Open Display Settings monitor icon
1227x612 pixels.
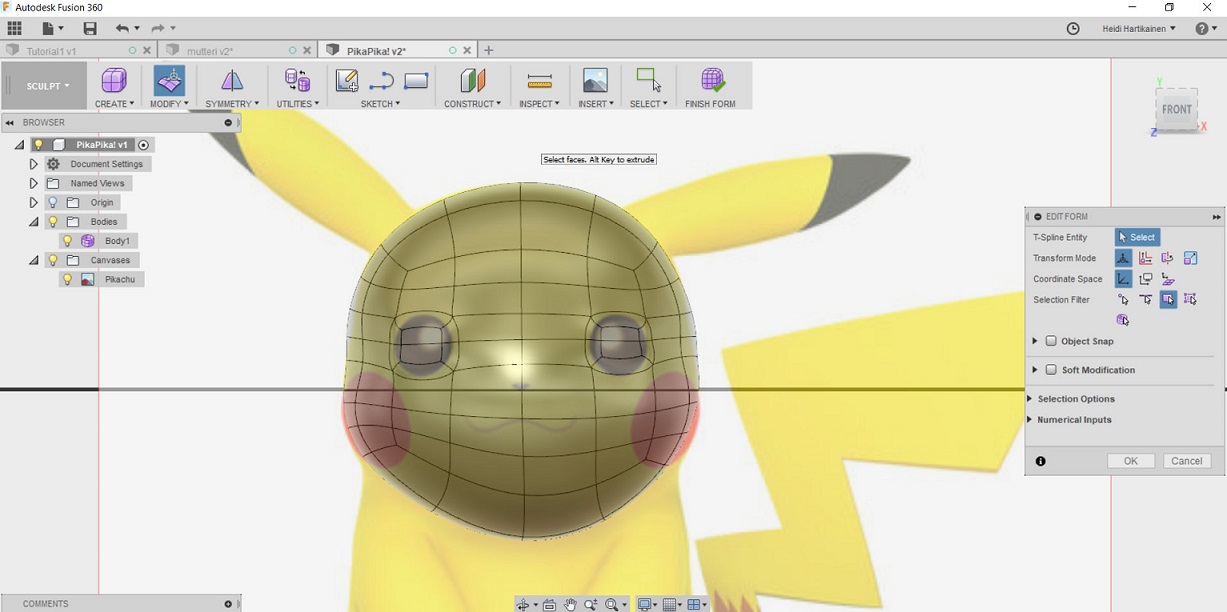[645, 604]
